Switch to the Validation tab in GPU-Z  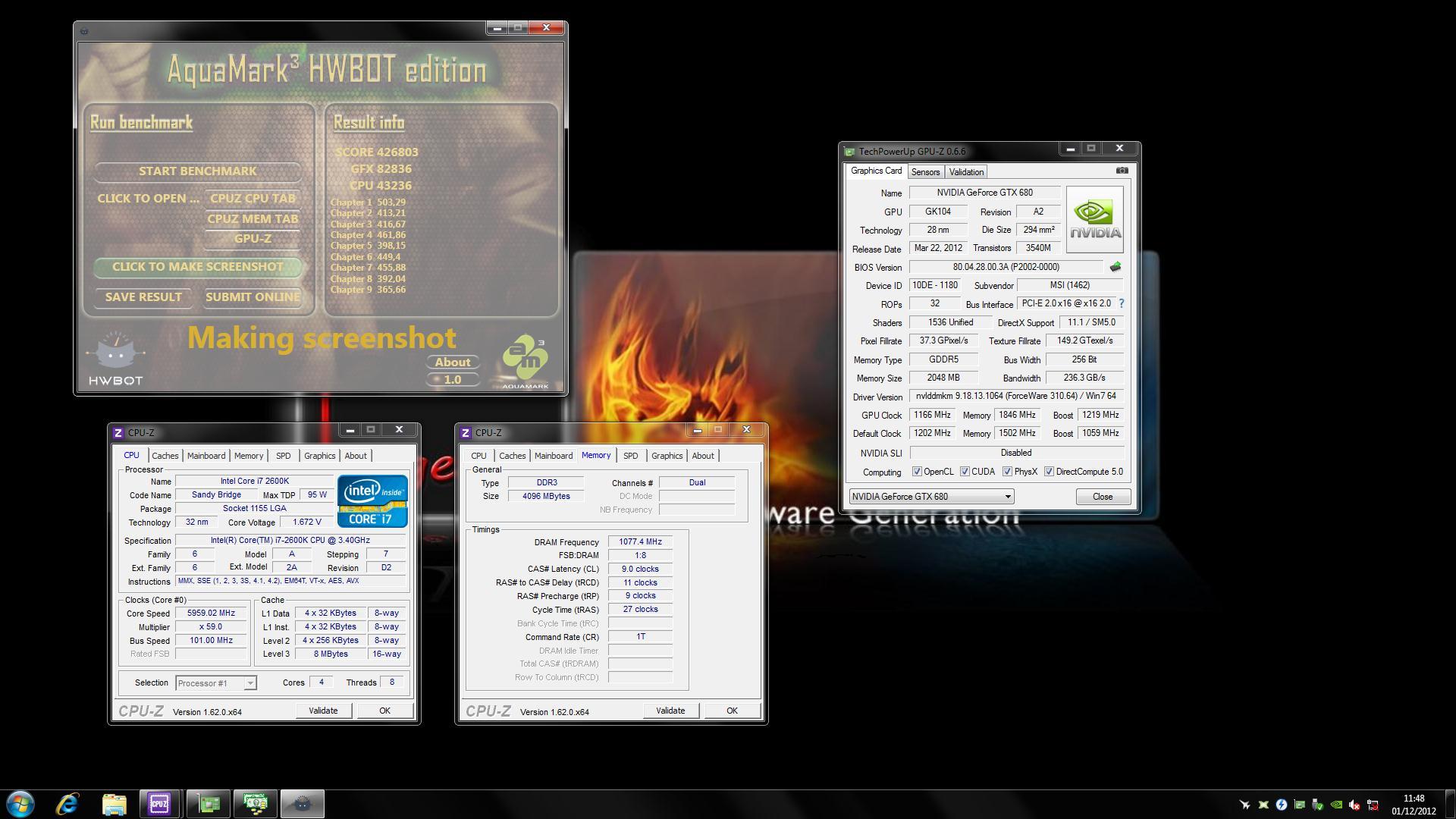[966, 172]
